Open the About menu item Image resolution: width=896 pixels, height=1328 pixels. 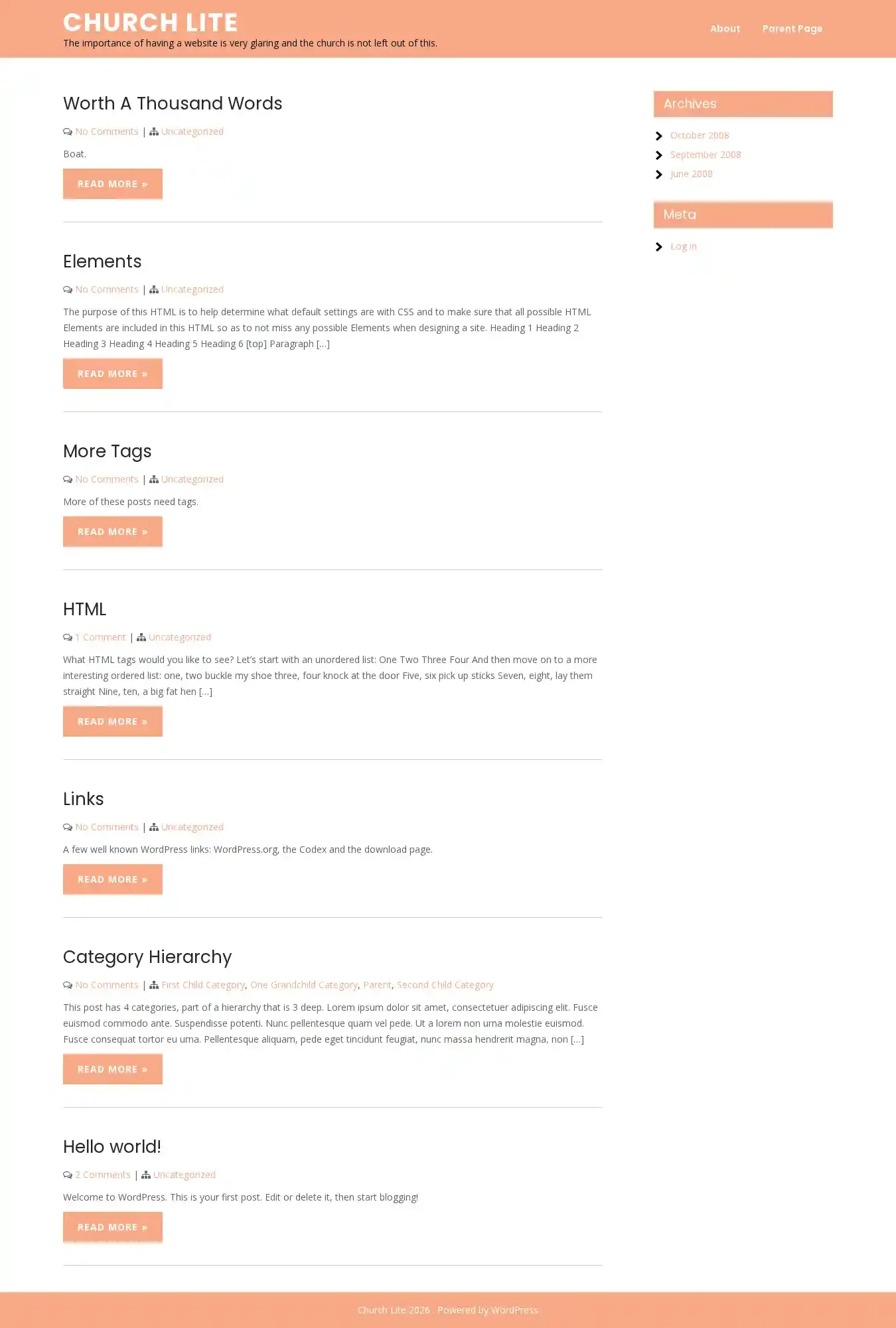click(x=725, y=29)
